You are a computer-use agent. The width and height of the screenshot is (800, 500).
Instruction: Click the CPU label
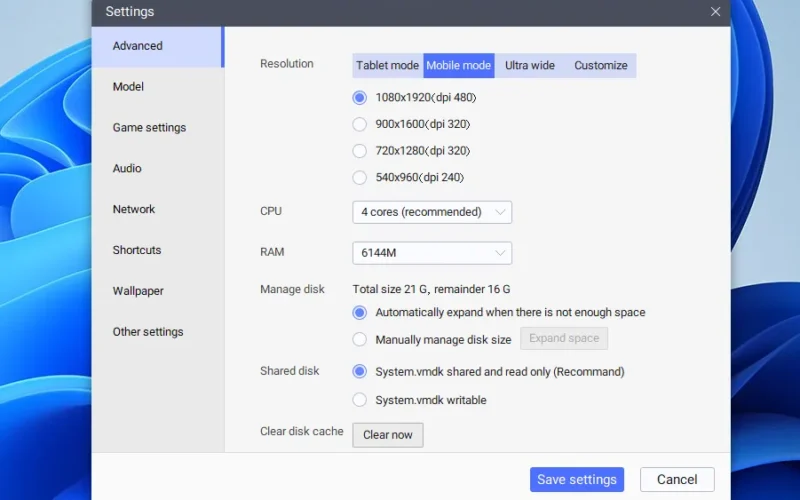[x=271, y=211]
